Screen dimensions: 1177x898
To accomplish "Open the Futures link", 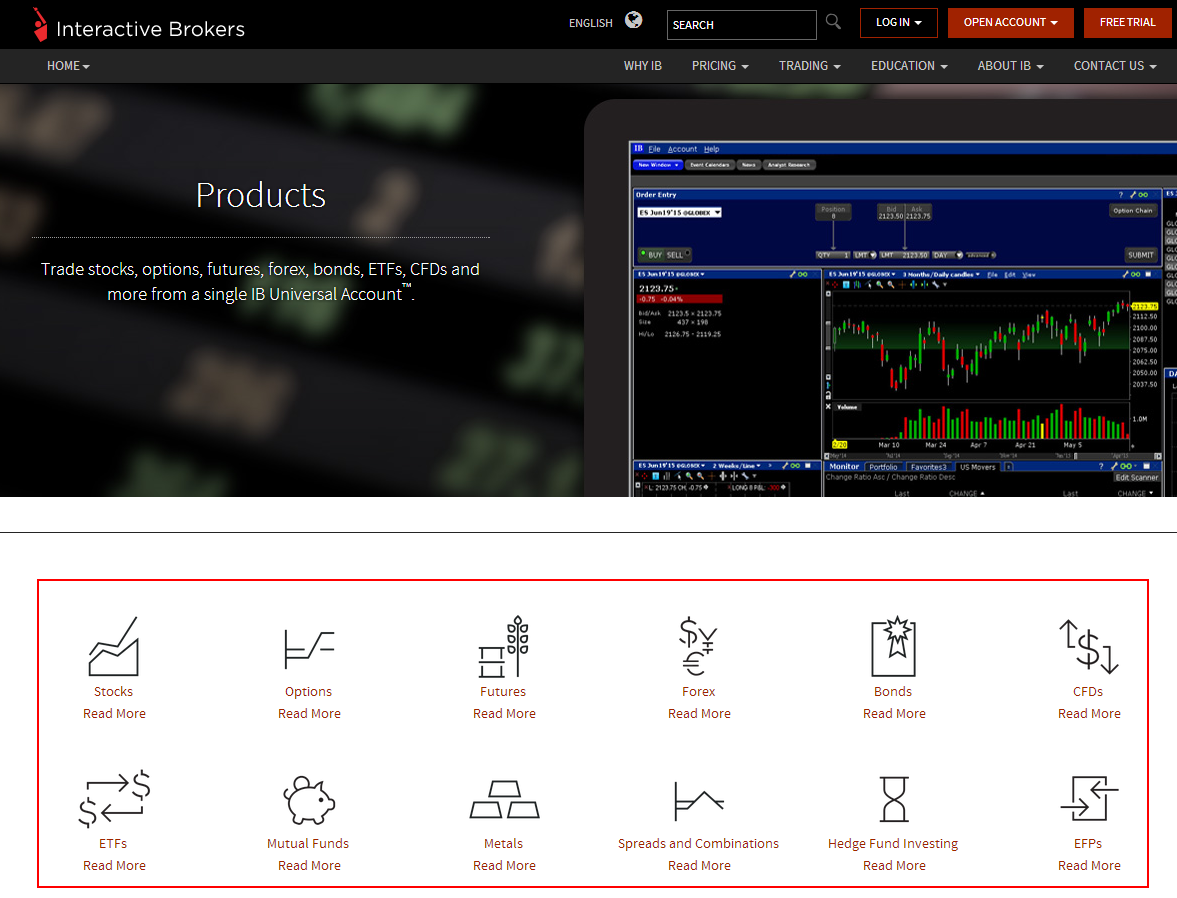I will pos(503,692).
